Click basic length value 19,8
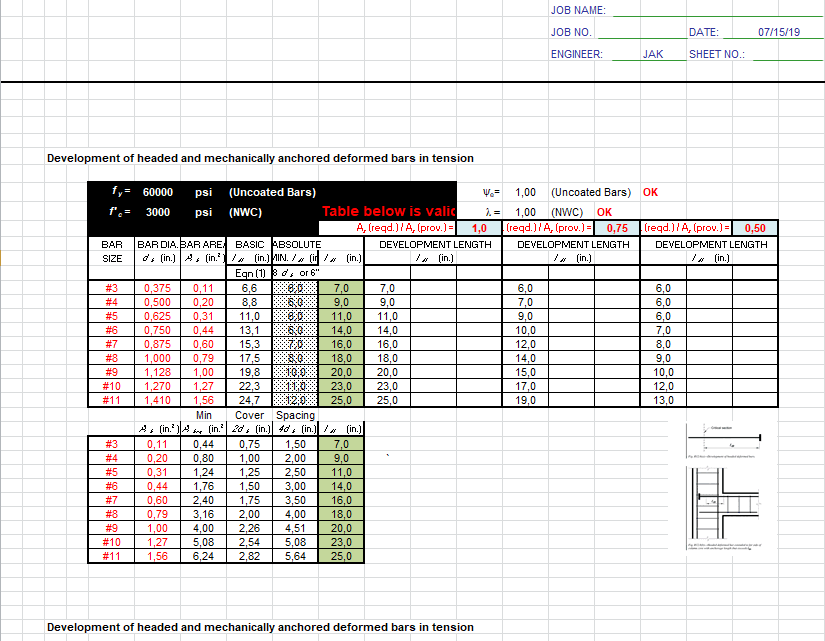The width and height of the screenshot is (825, 641). (249, 372)
